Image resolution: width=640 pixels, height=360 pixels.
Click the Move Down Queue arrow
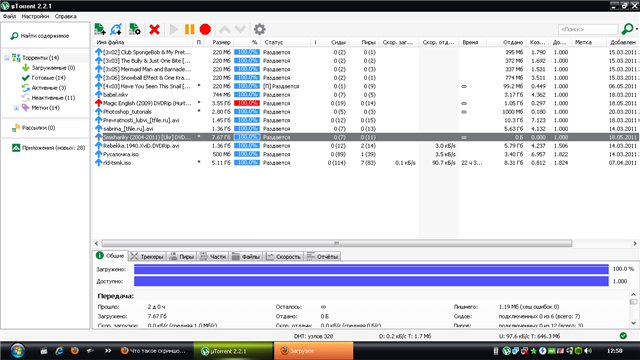tap(240, 29)
